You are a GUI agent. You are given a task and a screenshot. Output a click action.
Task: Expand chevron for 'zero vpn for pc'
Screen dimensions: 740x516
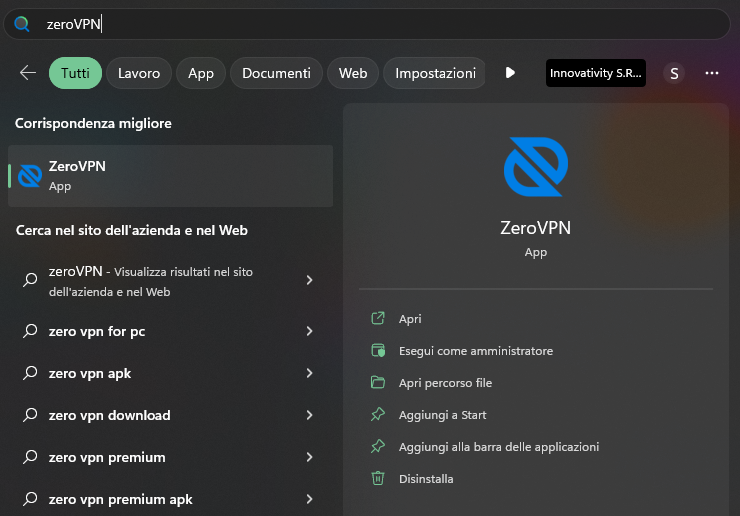[310, 331]
